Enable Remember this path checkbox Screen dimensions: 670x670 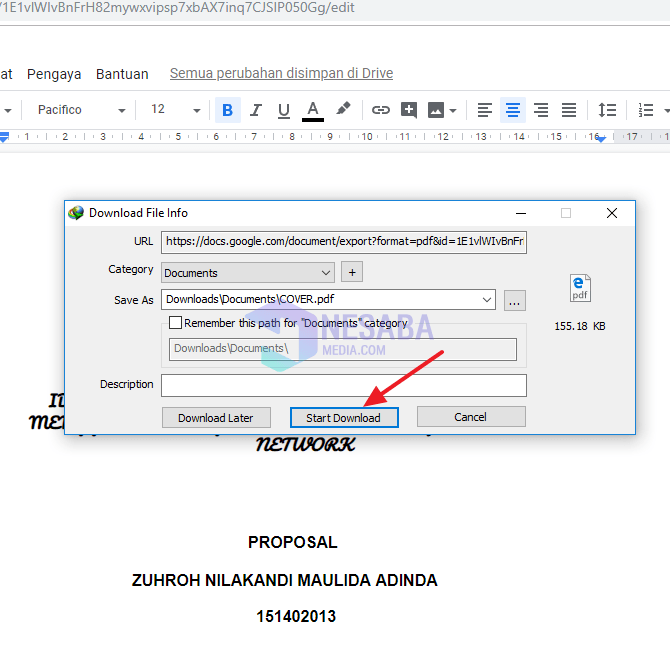176,323
